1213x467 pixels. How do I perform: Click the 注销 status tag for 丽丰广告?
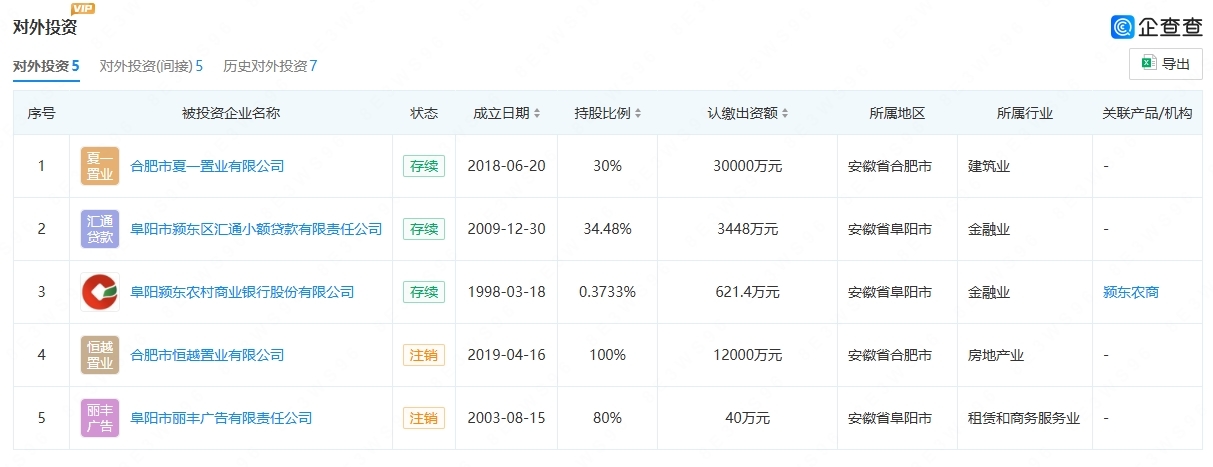pos(424,418)
